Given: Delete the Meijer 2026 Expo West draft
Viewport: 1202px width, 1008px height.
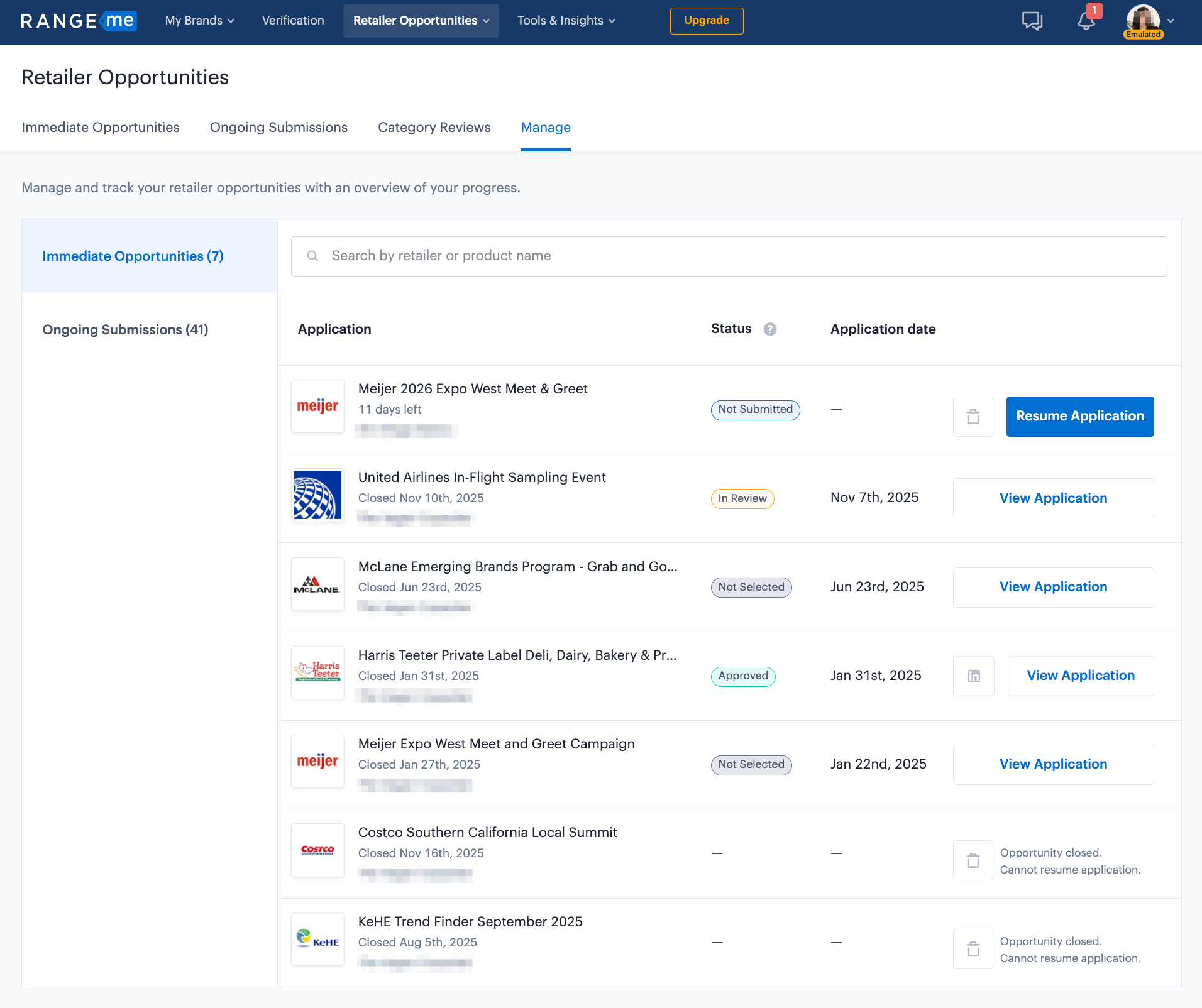Looking at the screenshot, I should point(973,417).
